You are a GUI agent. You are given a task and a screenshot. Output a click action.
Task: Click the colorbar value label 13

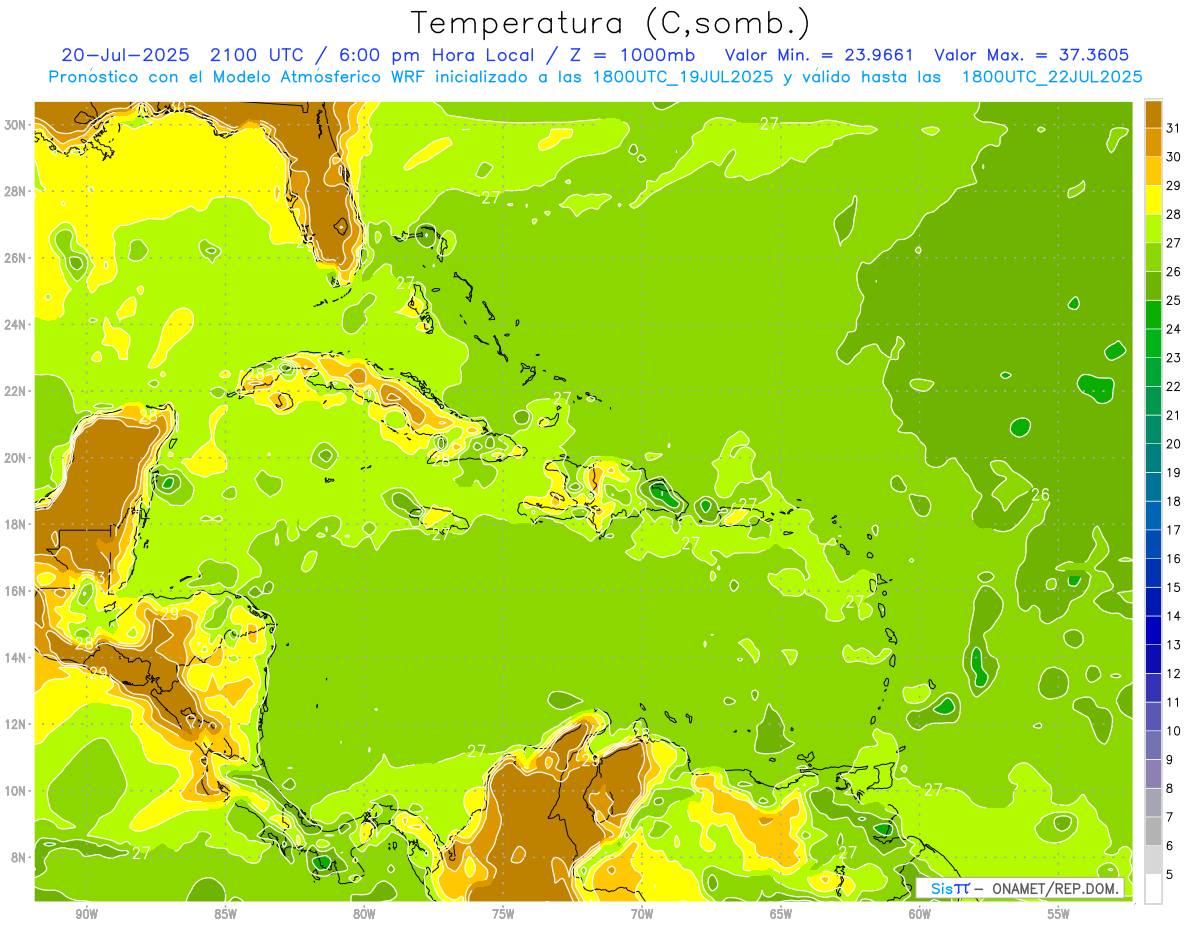click(x=1174, y=645)
